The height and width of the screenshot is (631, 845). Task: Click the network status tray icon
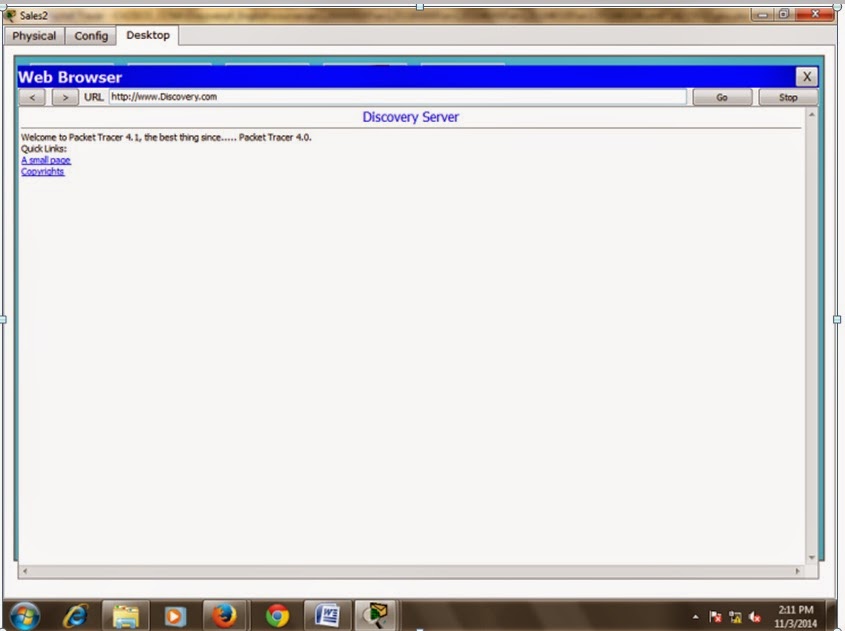[735, 617]
